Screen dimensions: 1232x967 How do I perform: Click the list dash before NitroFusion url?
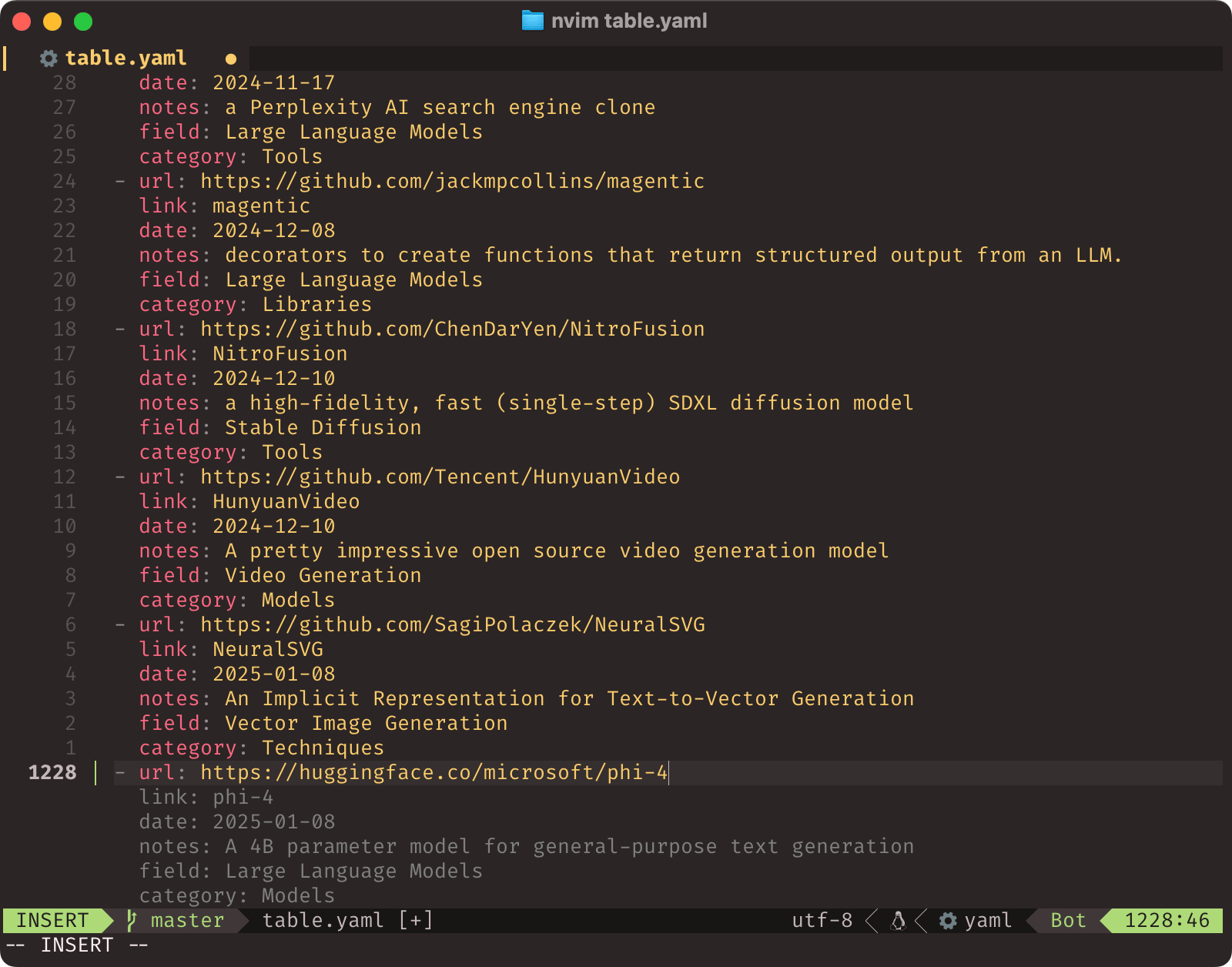119,330
